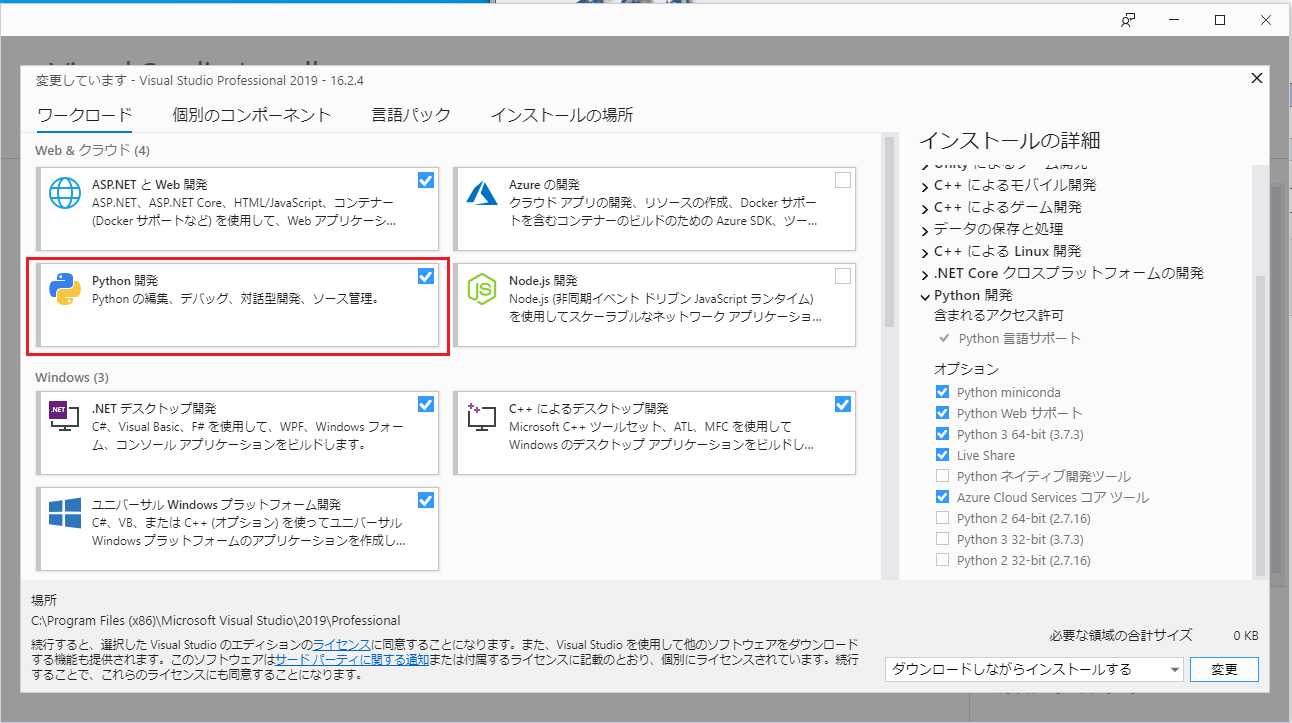Open the ダウンロードしながらインストールする dropdown
This screenshot has height=723, width=1292.
(1034, 669)
